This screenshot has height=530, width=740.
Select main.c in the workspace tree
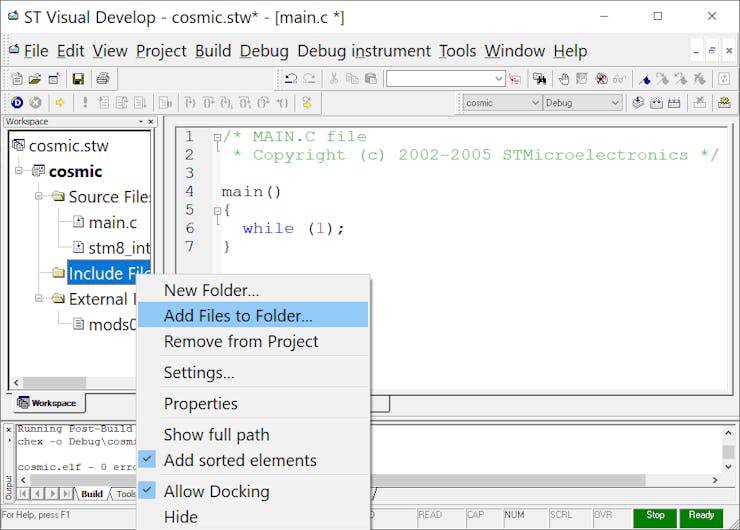coord(112,222)
